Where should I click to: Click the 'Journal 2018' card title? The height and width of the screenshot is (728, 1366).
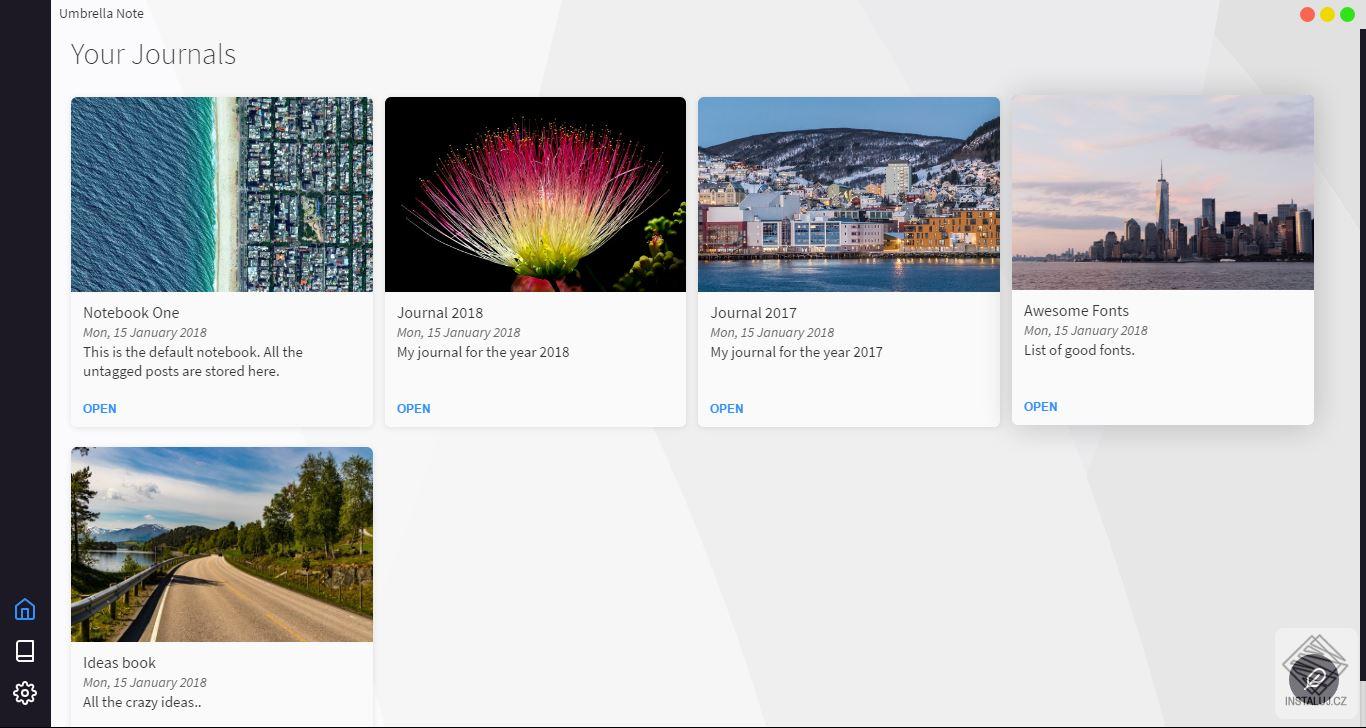(440, 312)
